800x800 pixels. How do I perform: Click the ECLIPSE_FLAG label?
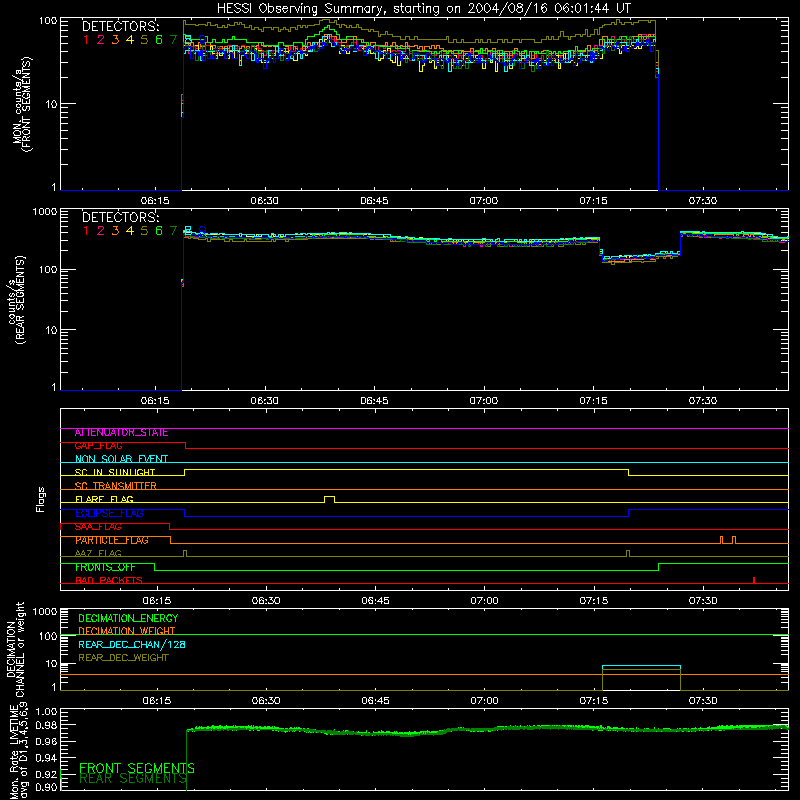[x=109, y=513]
